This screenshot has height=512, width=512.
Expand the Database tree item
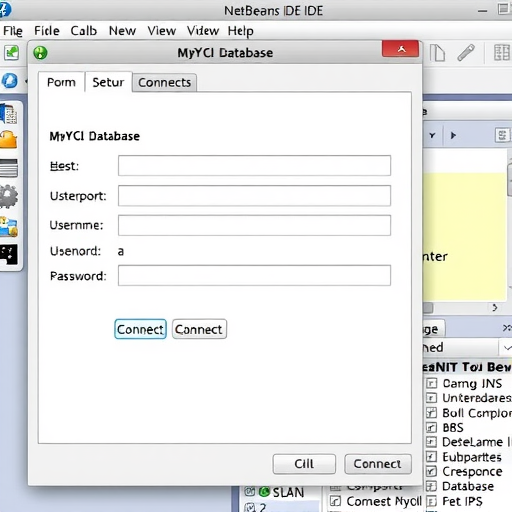431,486
